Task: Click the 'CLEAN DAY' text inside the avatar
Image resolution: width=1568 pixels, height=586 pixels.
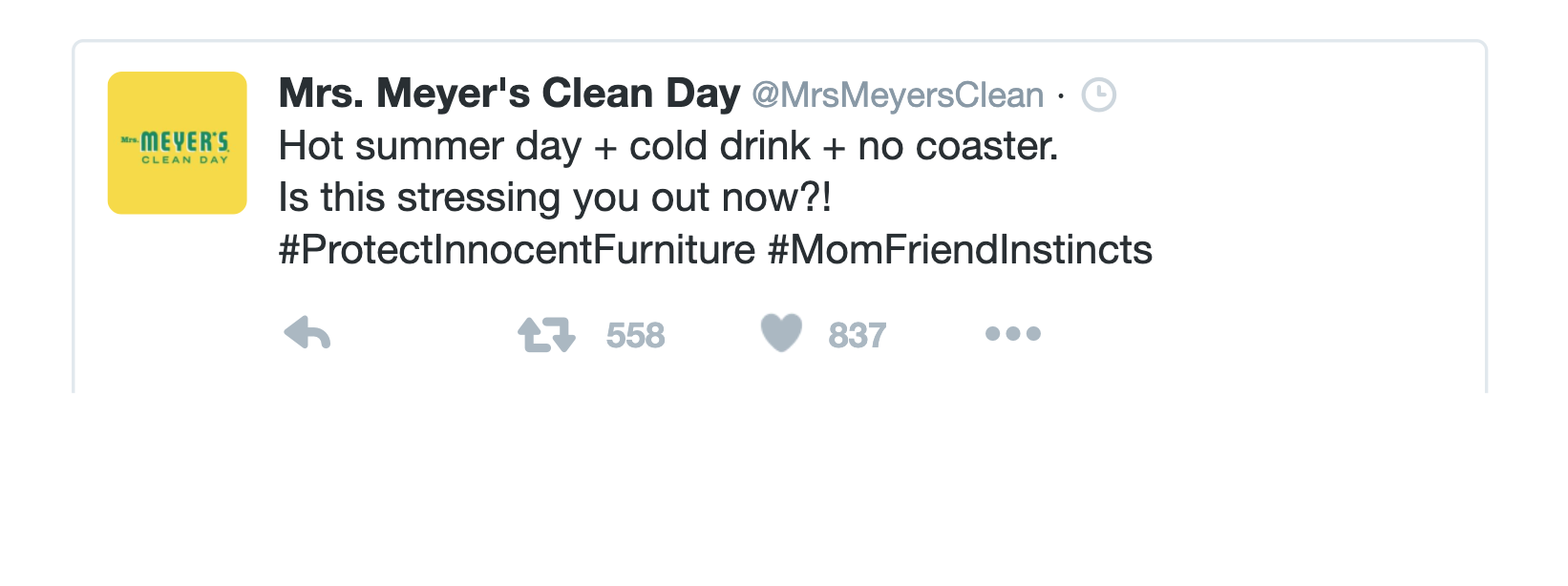Action: click(x=185, y=160)
